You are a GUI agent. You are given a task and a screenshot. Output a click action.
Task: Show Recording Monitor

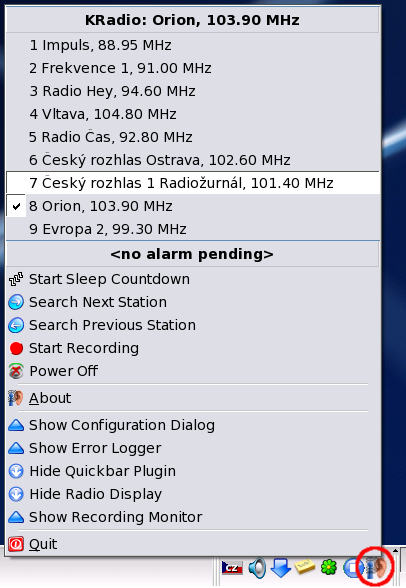click(x=193, y=517)
